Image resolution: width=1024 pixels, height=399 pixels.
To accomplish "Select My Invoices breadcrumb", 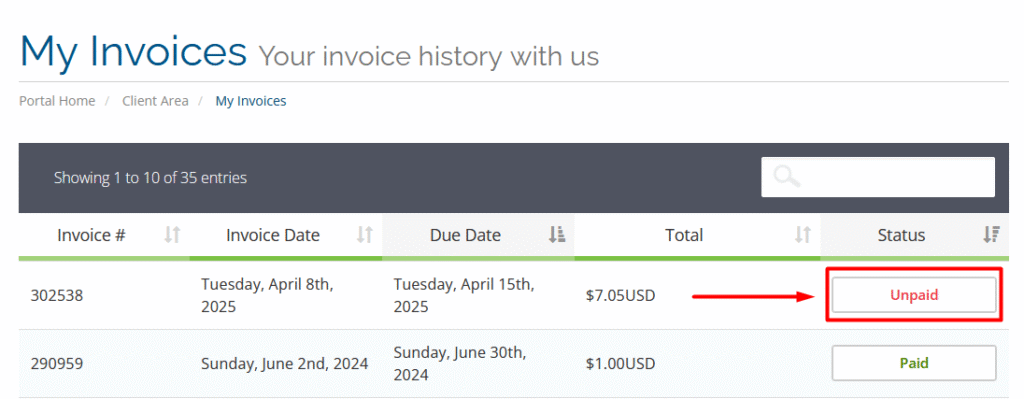I will pyautogui.click(x=251, y=101).
